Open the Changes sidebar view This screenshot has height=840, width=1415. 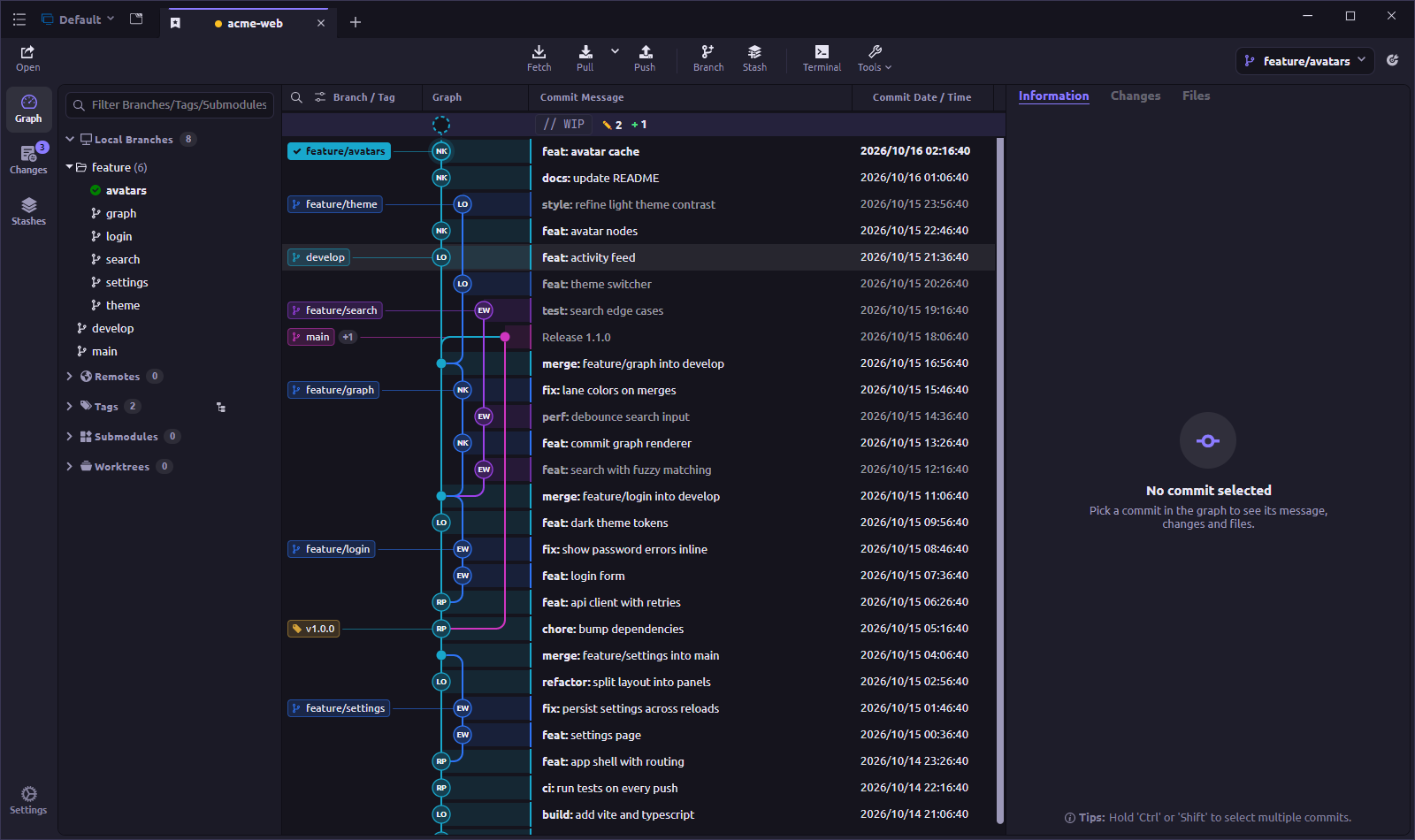tap(29, 160)
